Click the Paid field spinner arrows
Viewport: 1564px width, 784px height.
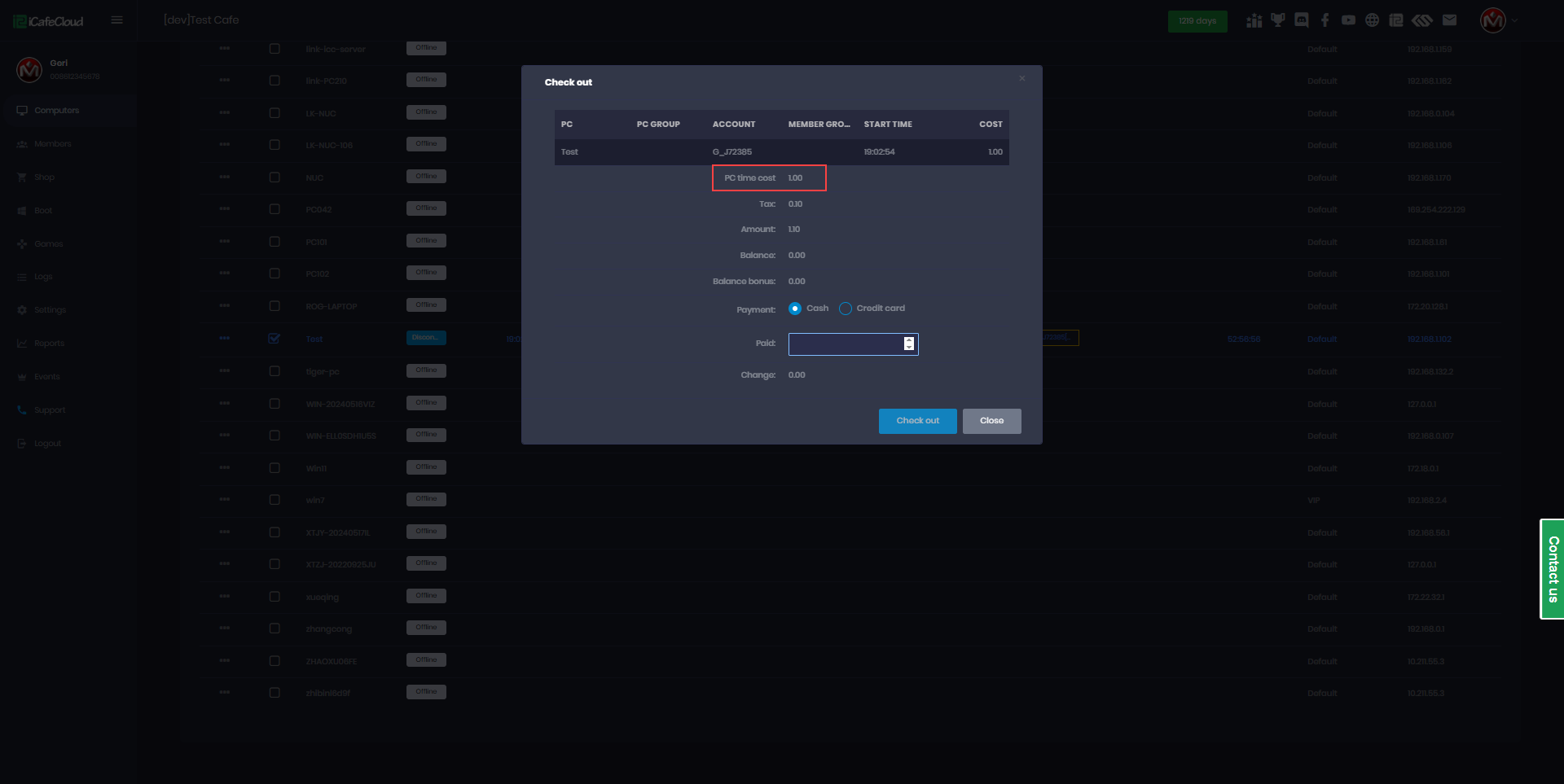click(x=909, y=344)
